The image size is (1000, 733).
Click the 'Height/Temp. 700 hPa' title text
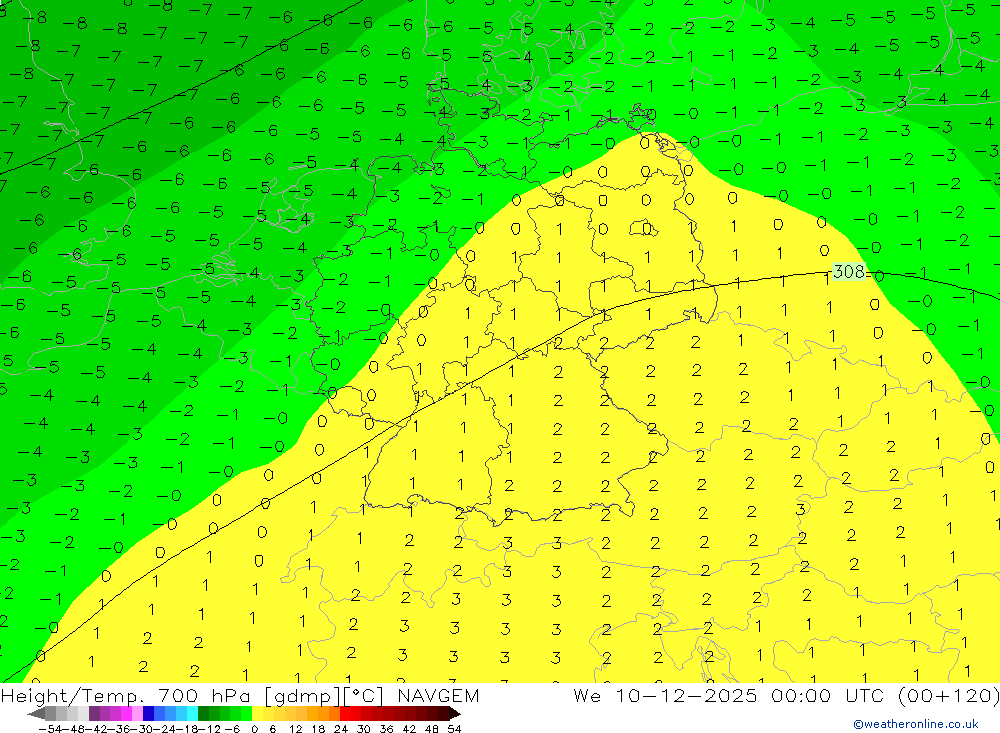(126, 695)
